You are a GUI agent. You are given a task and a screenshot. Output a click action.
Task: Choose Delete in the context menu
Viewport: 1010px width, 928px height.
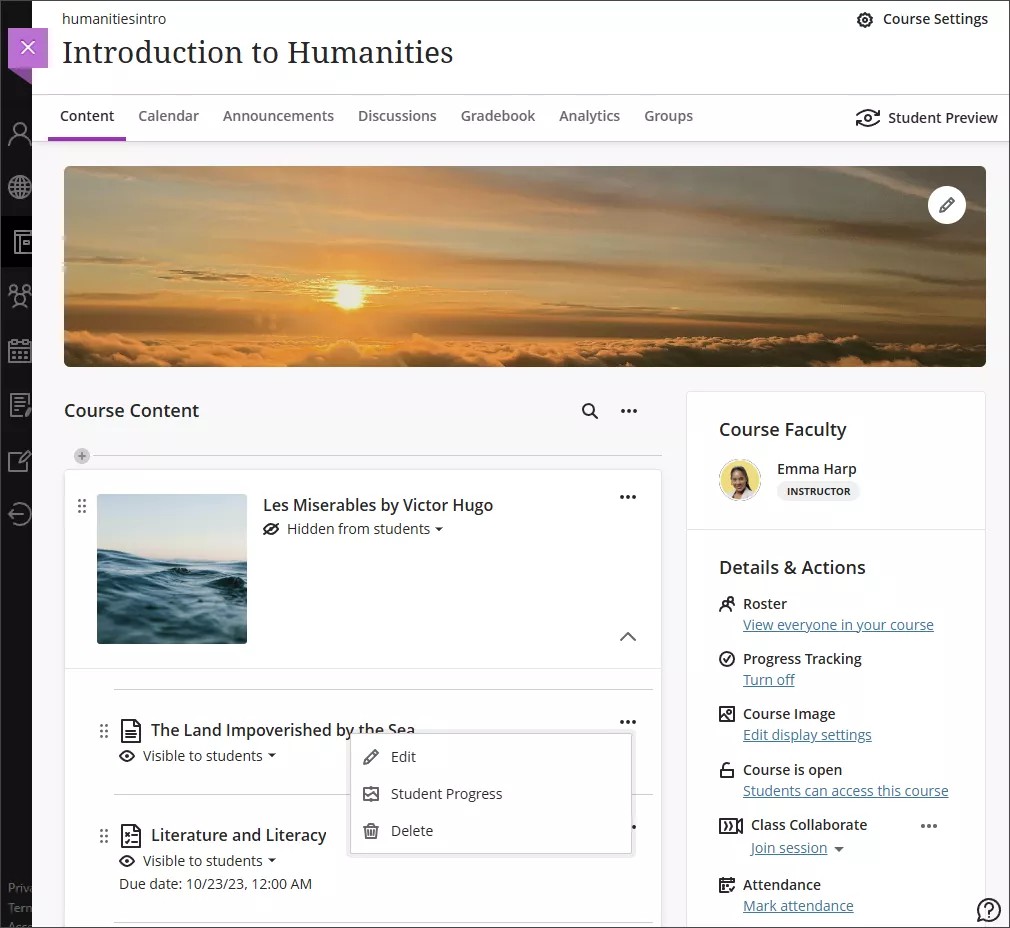(411, 831)
